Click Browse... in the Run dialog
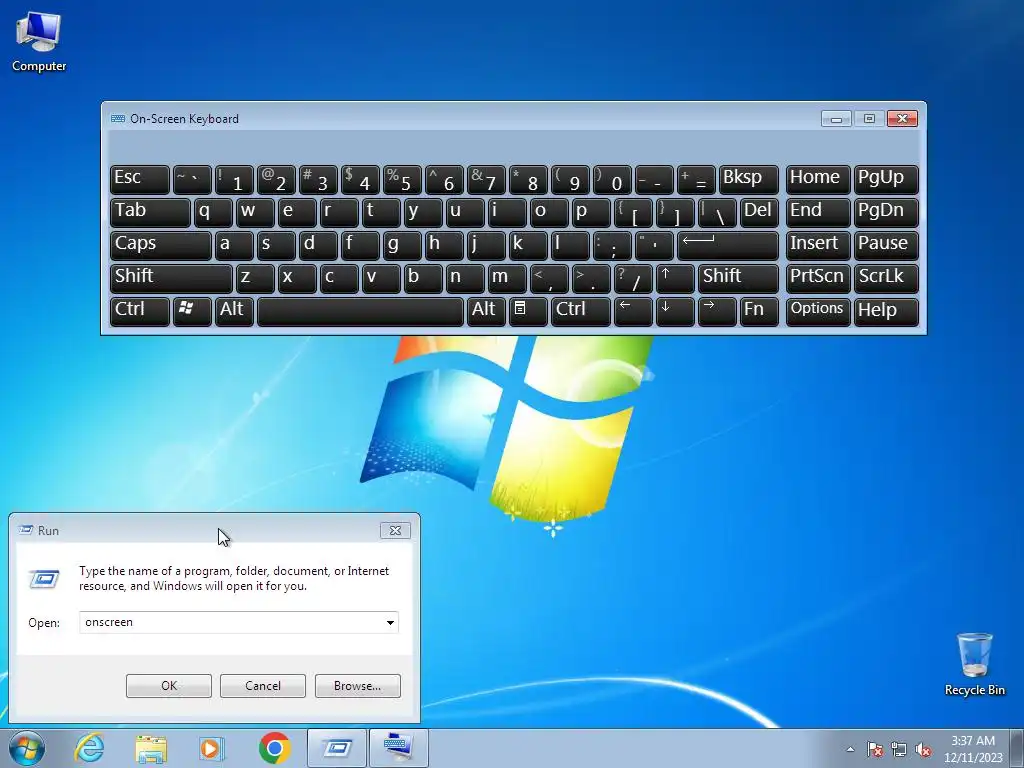 point(357,686)
